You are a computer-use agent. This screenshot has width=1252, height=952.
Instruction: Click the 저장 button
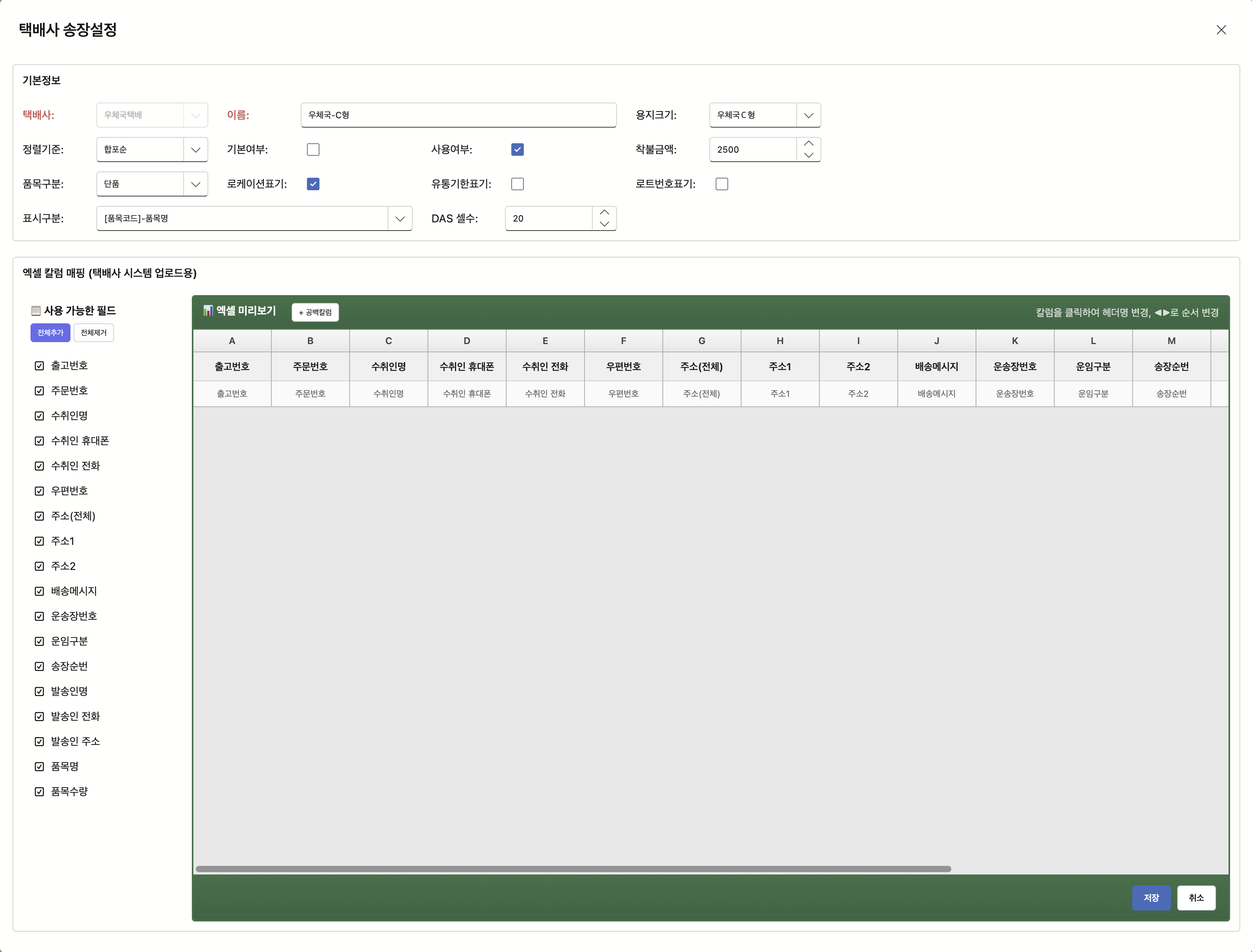(x=1151, y=898)
